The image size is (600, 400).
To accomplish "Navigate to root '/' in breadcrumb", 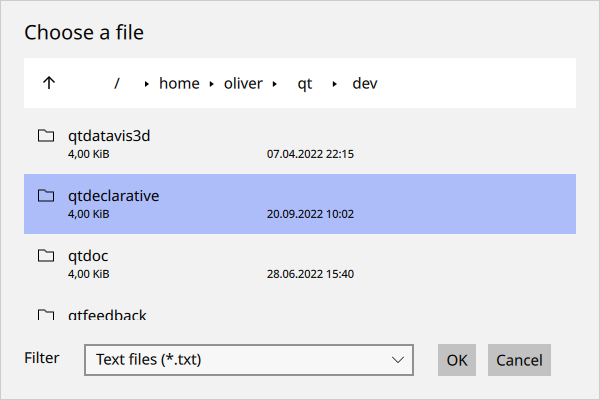I will coord(117,84).
